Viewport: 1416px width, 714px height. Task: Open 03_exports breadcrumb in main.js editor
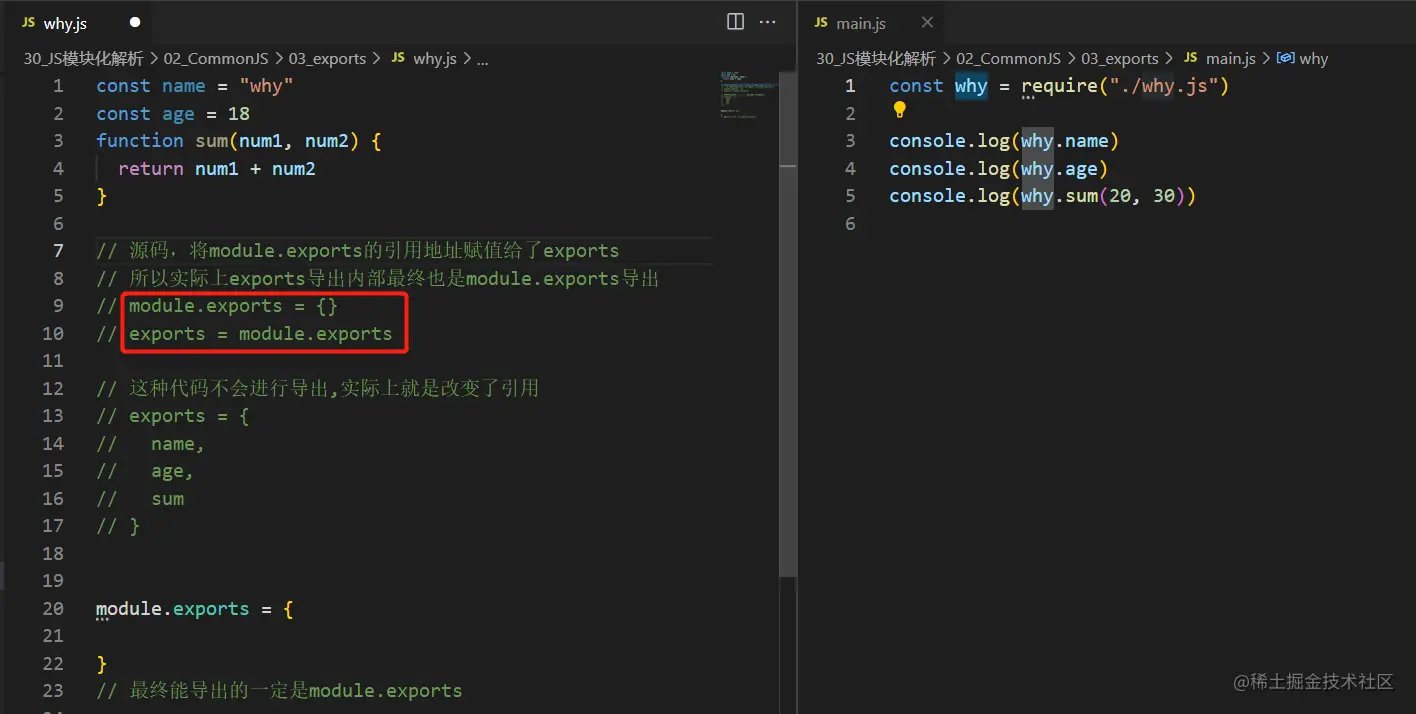click(1120, 58)
